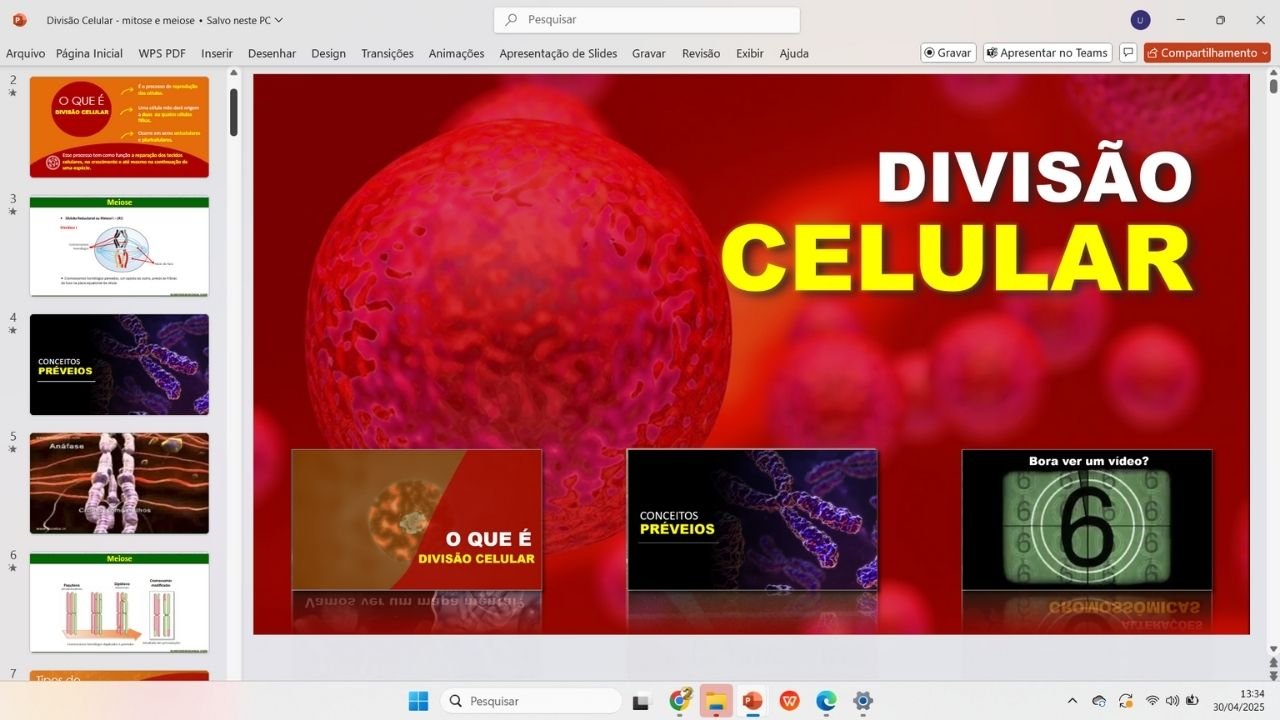
Task: Expand the Compartilhamento dropdown arrow
Action: (x=1264, y=53)
